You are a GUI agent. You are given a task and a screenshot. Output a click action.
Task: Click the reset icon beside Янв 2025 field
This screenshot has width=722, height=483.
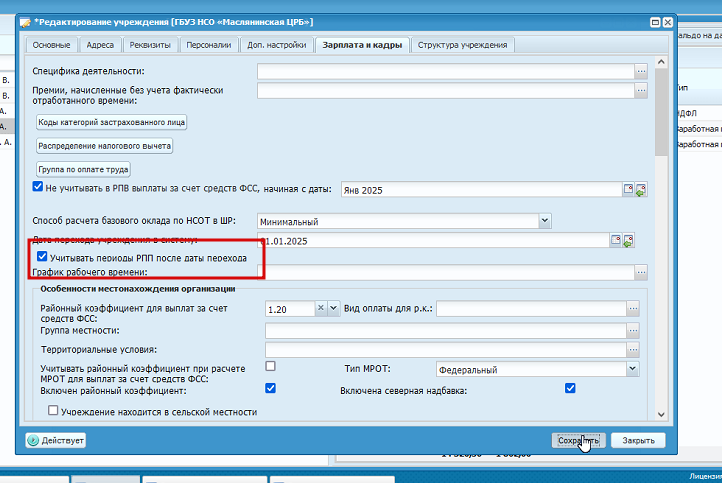(x=641, y=190)
